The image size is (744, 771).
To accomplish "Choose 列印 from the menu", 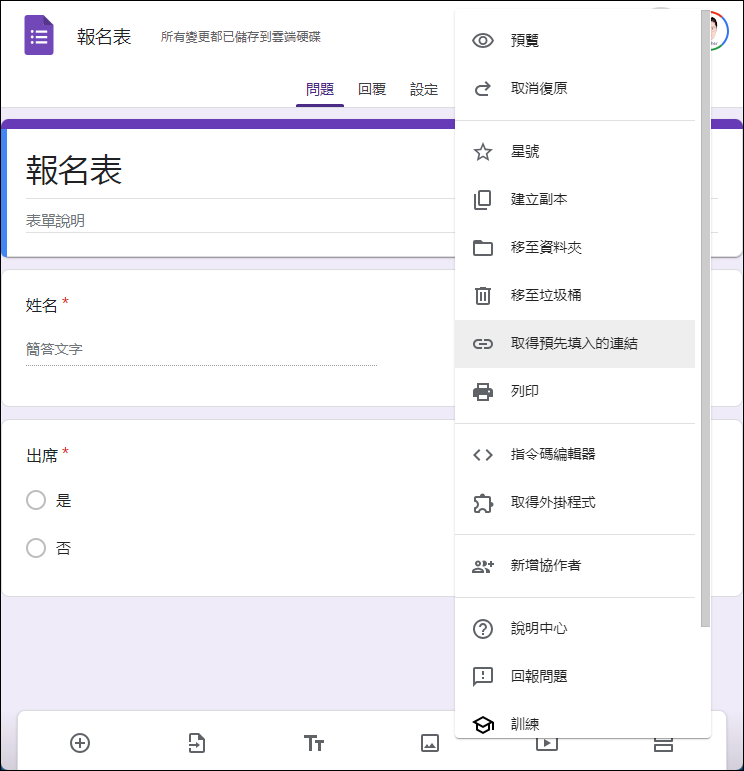I will click(x=575, y=392).
